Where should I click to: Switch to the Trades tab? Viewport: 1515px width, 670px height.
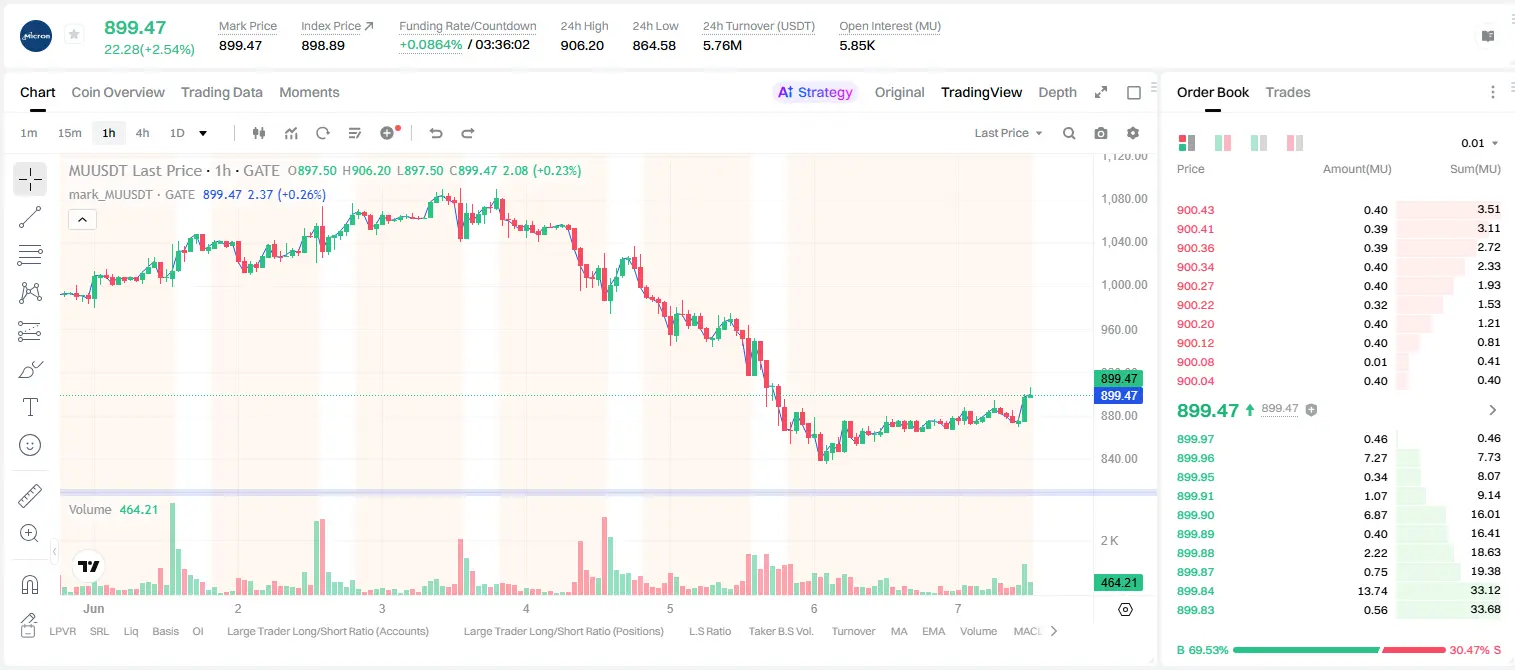pyautogui.click(x=1288, y=92)
